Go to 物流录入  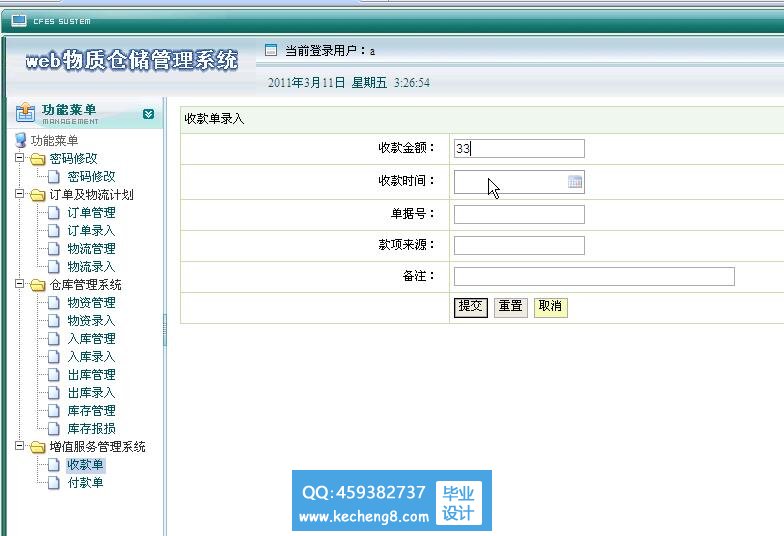[92, 266]
